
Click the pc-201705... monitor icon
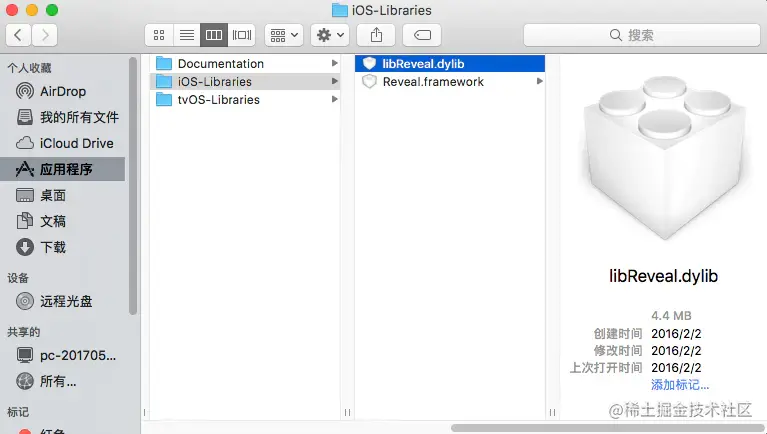pyautogui.click(x=25, y=355)
